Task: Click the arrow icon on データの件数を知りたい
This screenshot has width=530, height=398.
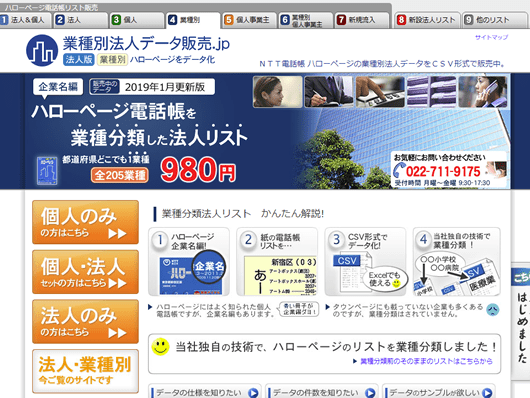Action: (370, 393)
